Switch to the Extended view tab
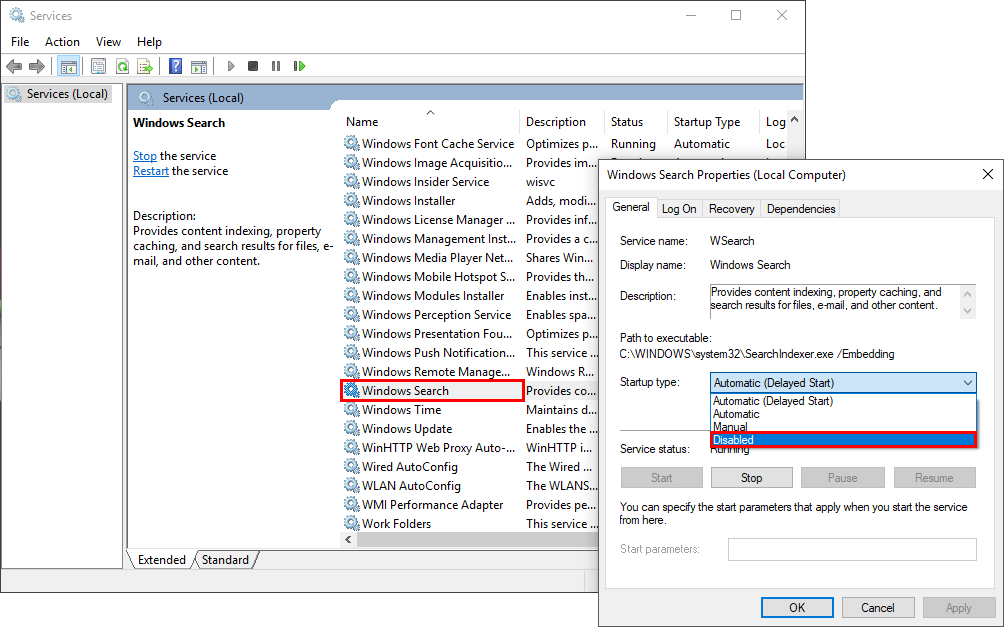This screenshot has width=1004, height=627. coord(161,560)
